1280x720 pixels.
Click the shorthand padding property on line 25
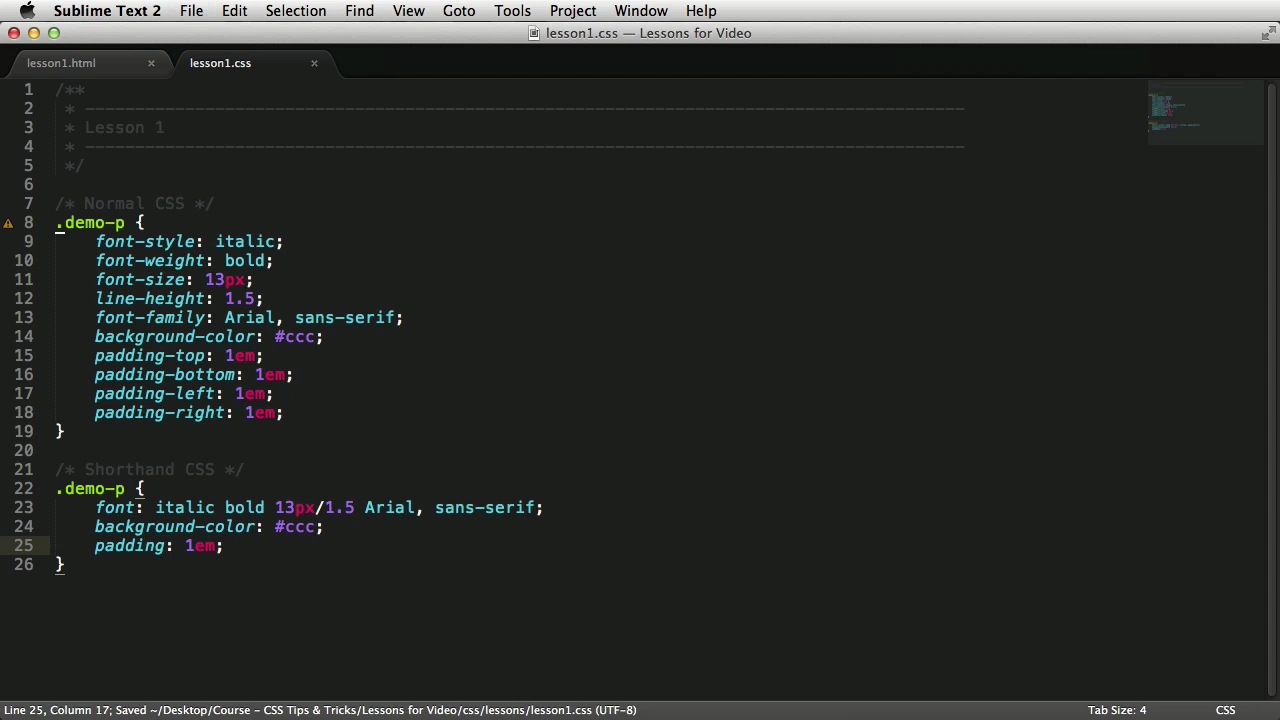click(130, 546)
